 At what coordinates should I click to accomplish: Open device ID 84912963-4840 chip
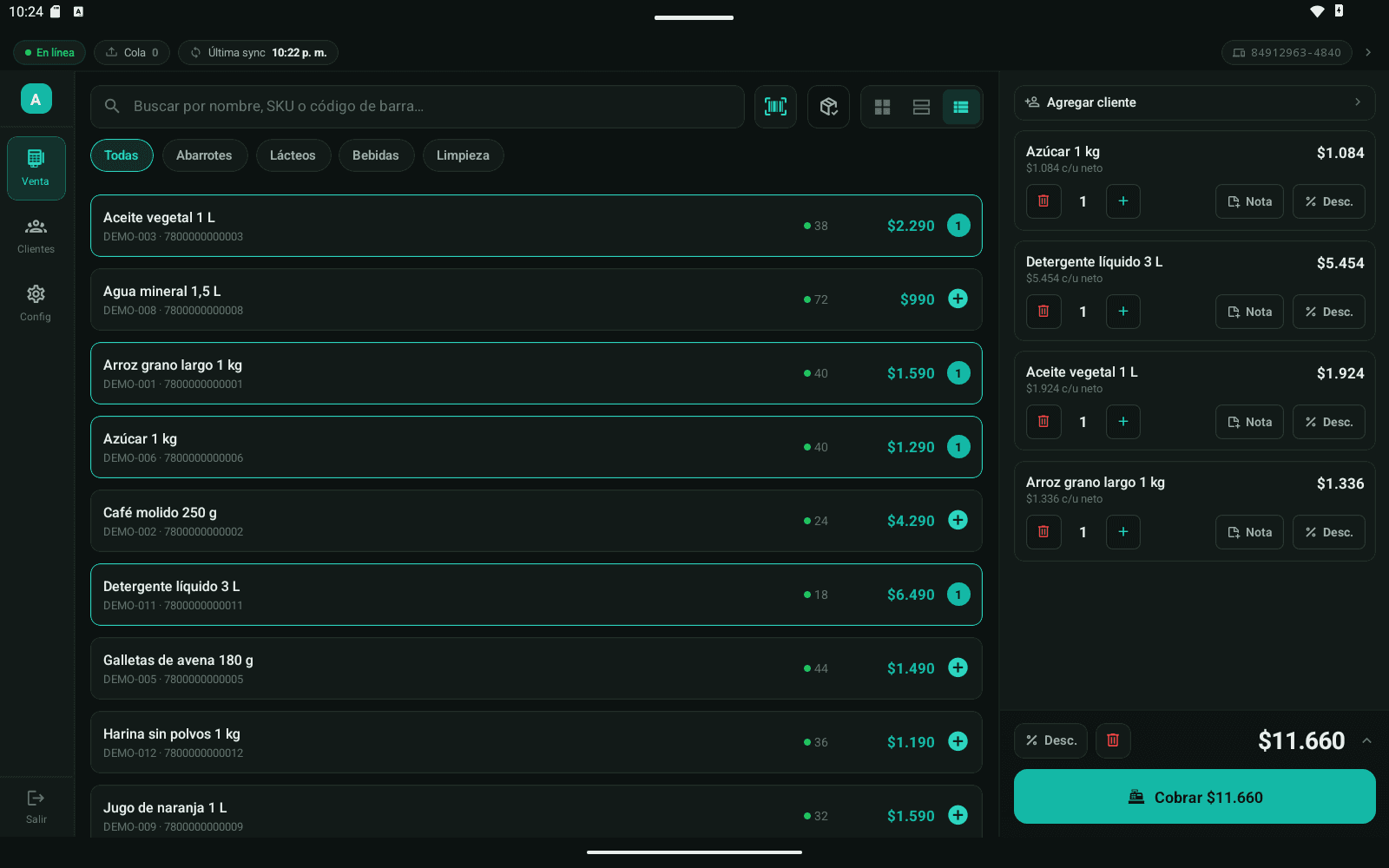(1287, 53)
